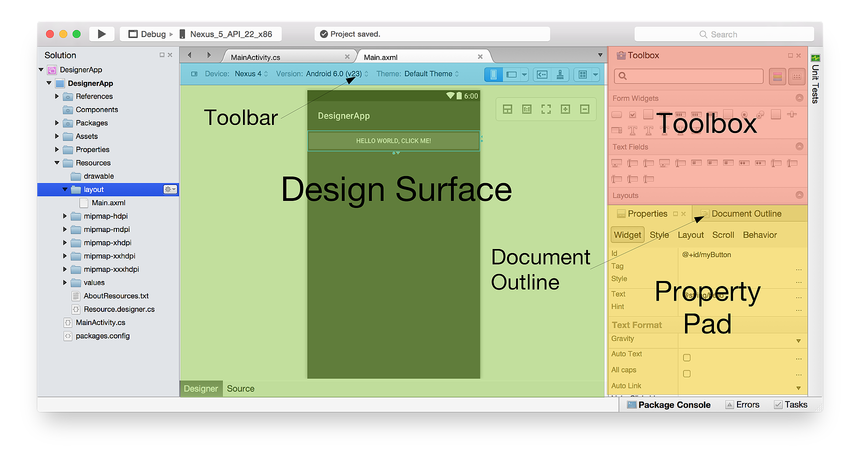Pick the CheckBox widget in Form Widgets
860x465 pixels.
[632, 115]
